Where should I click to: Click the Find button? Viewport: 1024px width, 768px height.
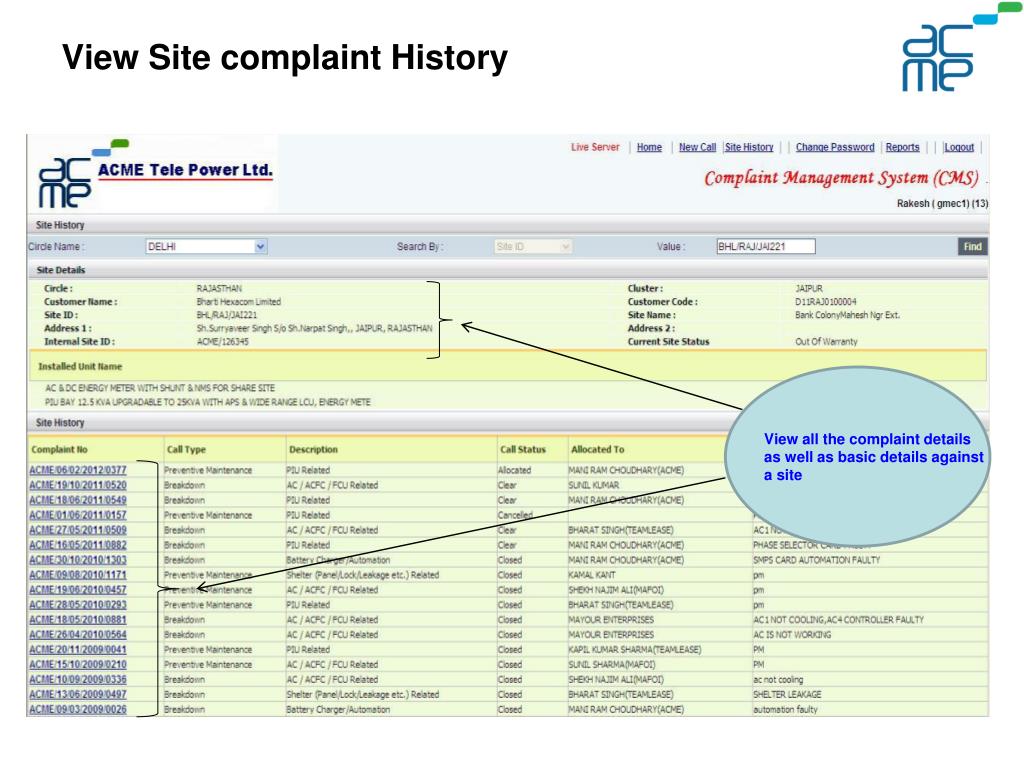coord(972,247)
